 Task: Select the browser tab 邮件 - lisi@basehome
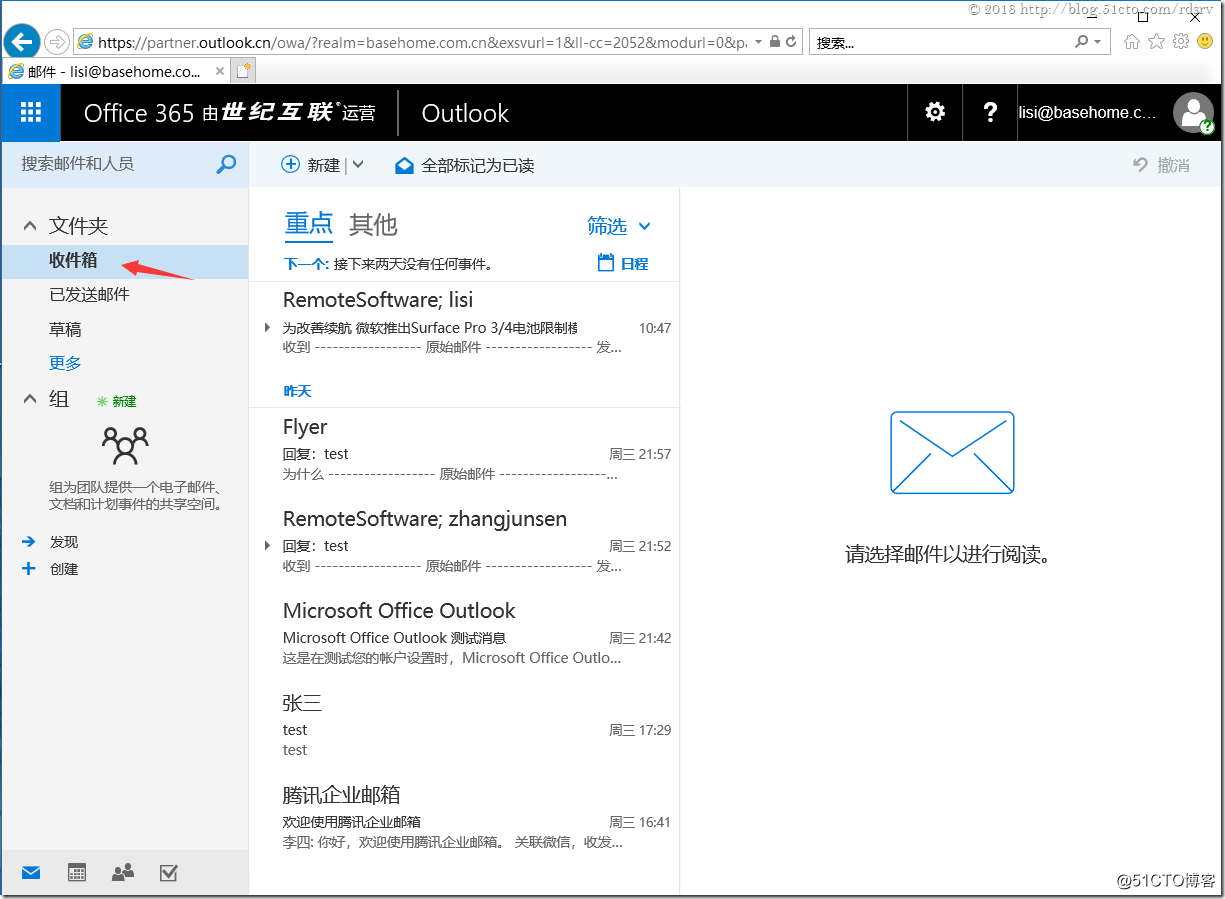click(x=117, y=71)
